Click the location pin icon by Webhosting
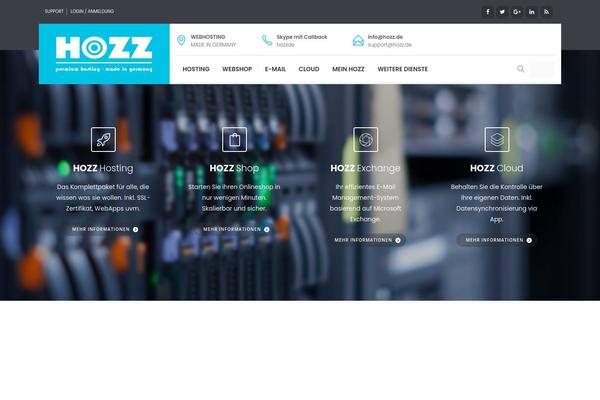The height and width of the screenshot is (400, 600). tap(181, 40)
